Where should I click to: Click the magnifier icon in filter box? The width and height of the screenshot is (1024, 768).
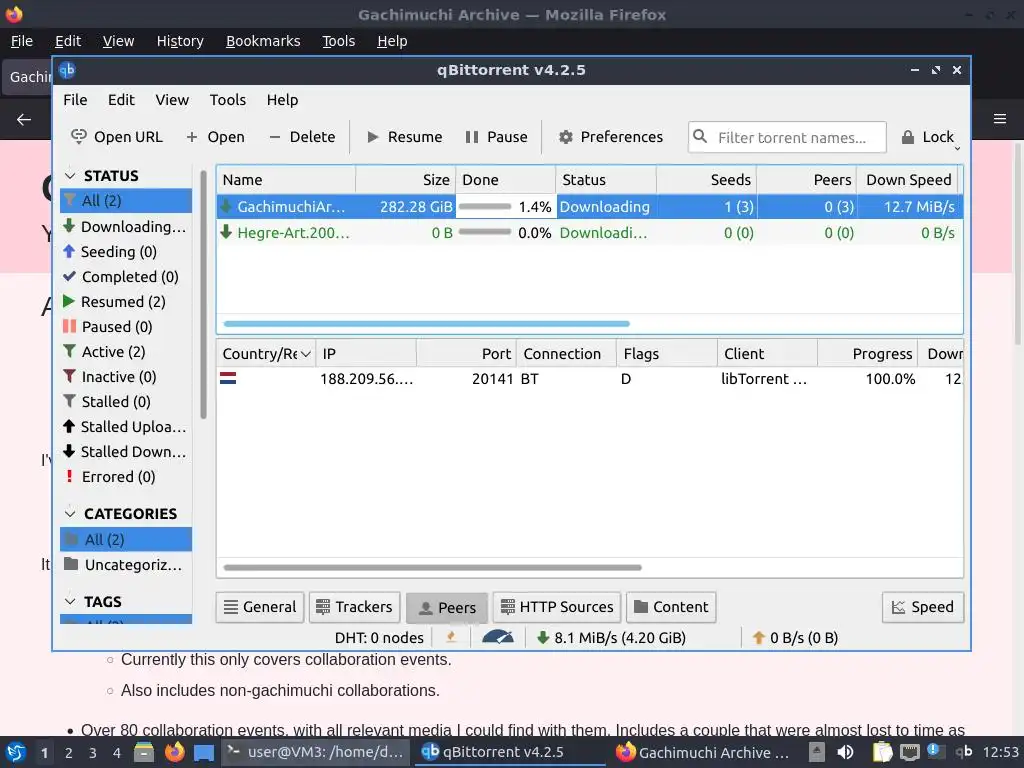pos(699,136)
